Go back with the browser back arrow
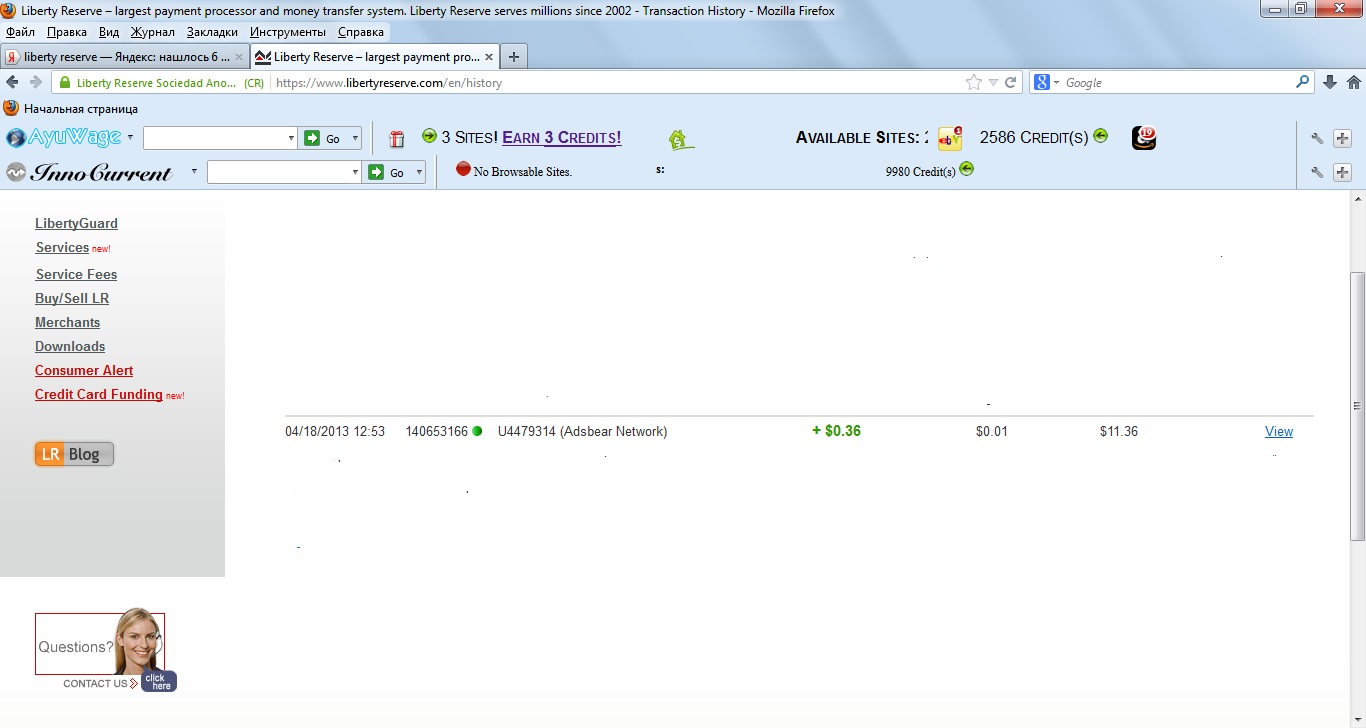The width and height of the screenshot is (1366, 728). tap(12, 83)
